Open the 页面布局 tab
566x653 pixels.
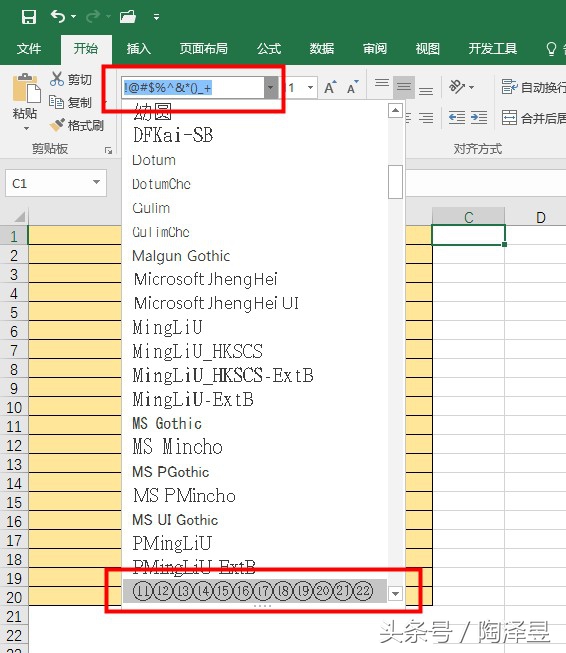[x=204, y=49]
